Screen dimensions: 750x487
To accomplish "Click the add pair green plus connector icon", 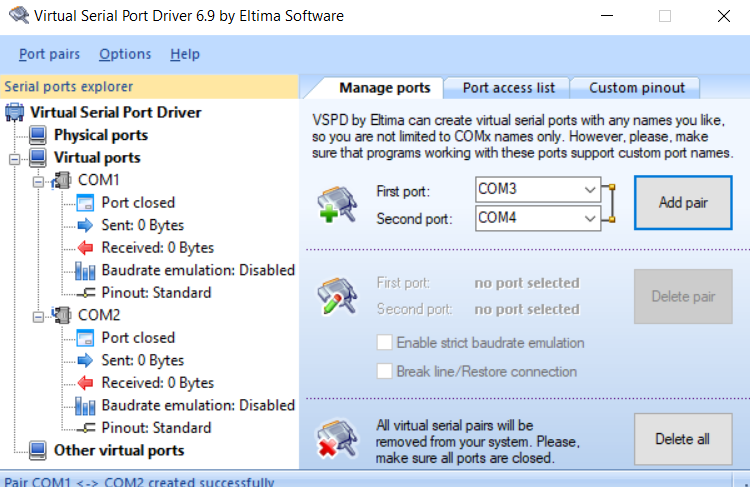I will pos(337,204).
